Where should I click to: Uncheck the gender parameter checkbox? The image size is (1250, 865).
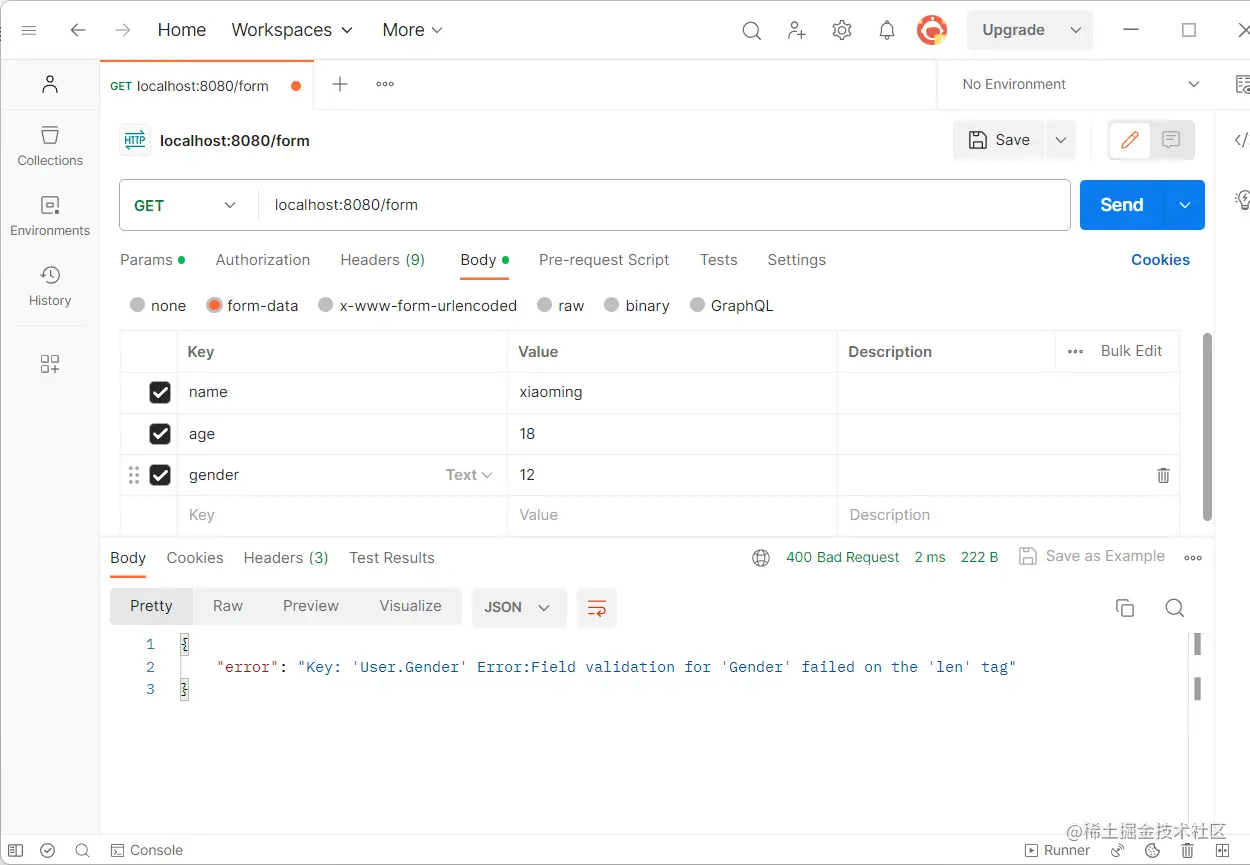160,475
